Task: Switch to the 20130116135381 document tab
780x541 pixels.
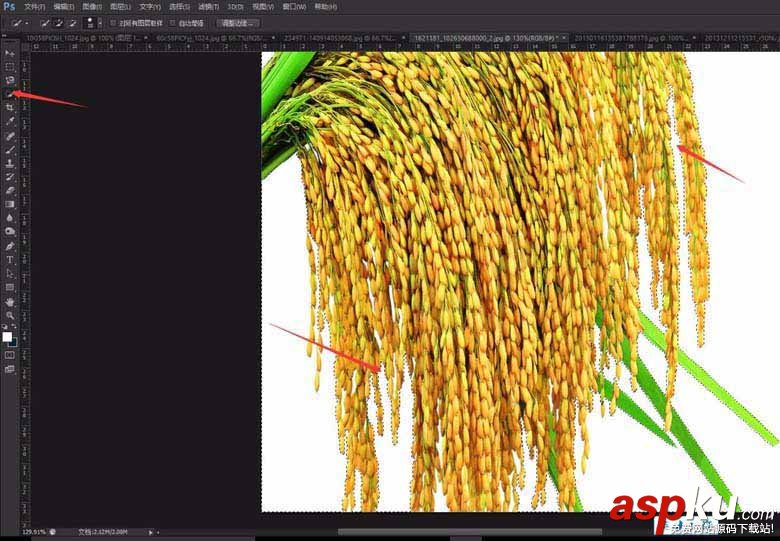Action: [x=630, y=38]
